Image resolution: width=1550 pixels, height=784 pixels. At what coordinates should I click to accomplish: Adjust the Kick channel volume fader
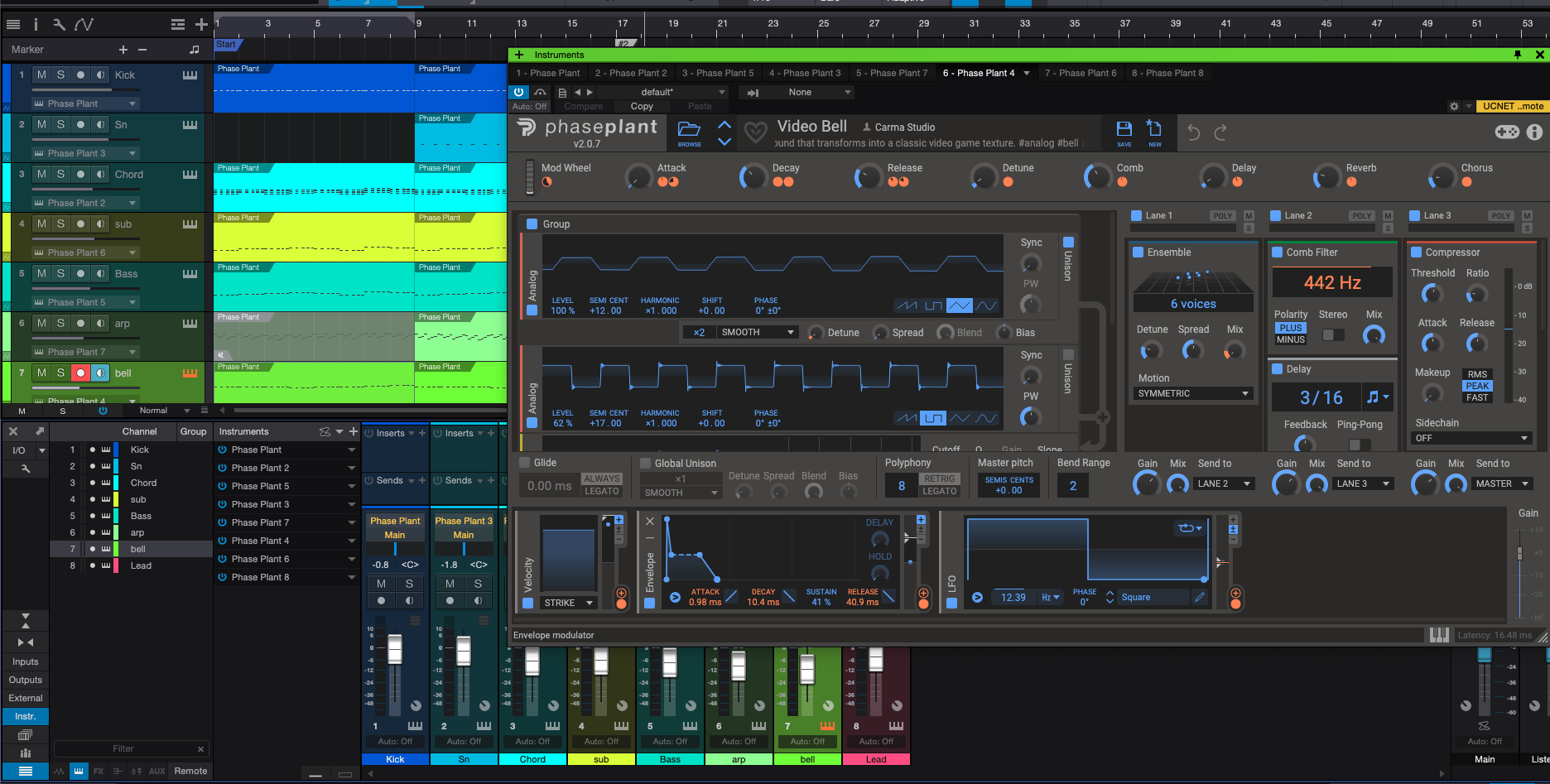click(x=396, y=650)
